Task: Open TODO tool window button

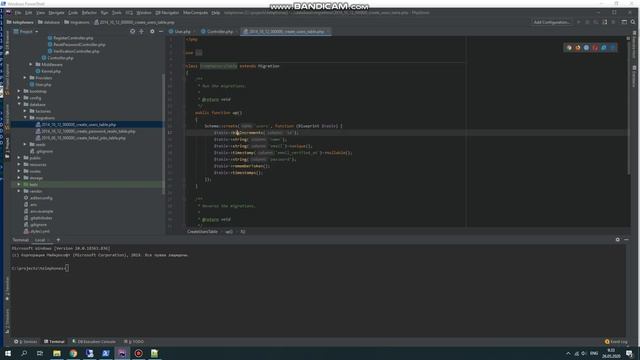Action: coord(134,342)
